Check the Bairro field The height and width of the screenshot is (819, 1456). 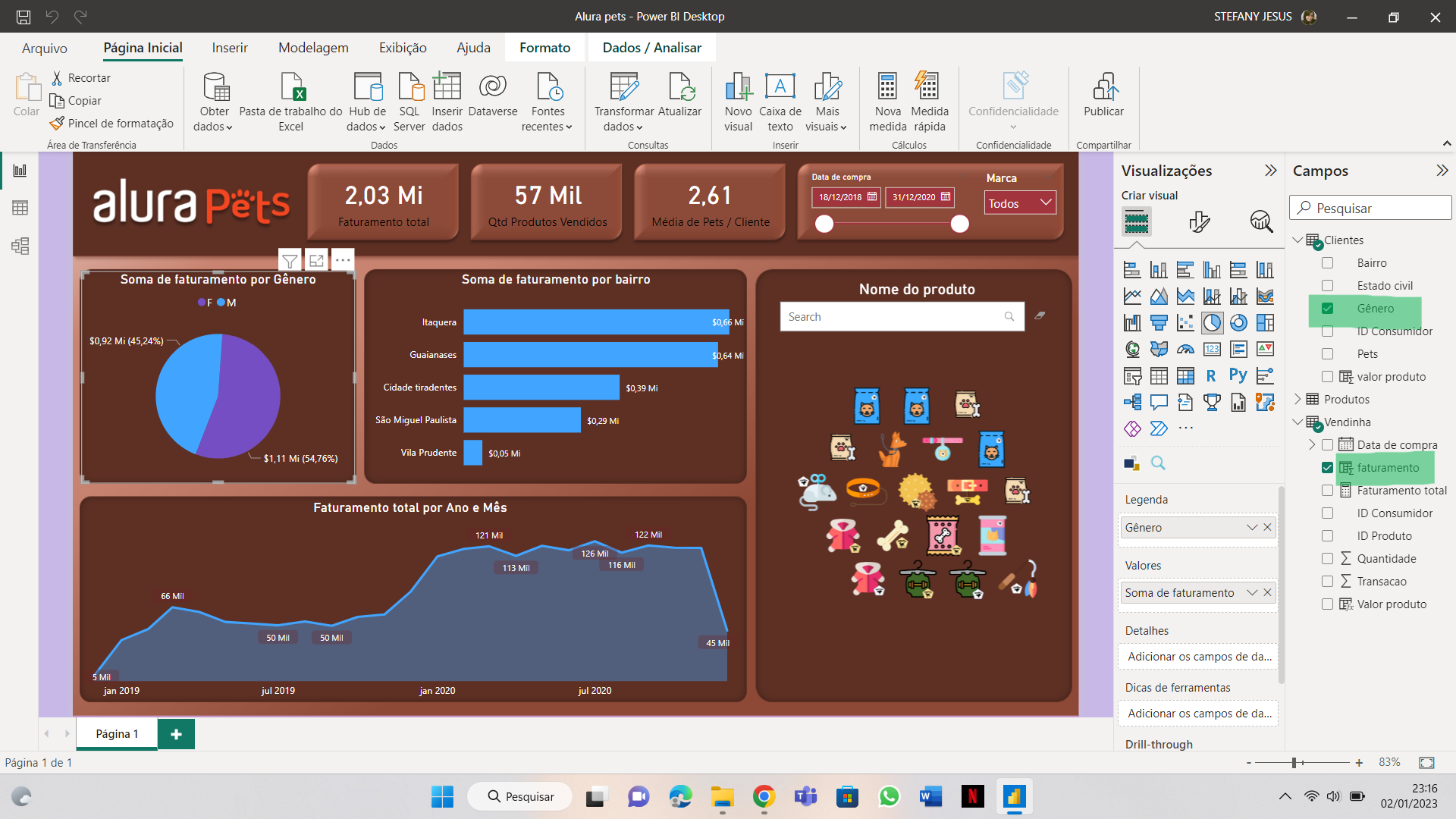coord(1327,263)
